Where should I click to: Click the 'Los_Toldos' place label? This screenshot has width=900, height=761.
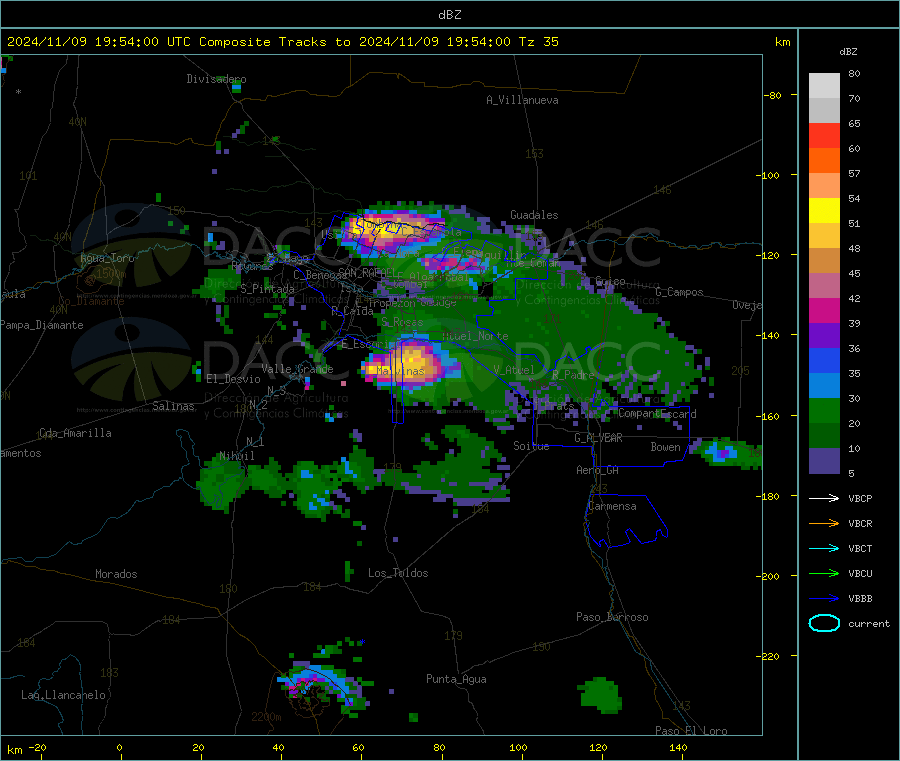[398, 573]
